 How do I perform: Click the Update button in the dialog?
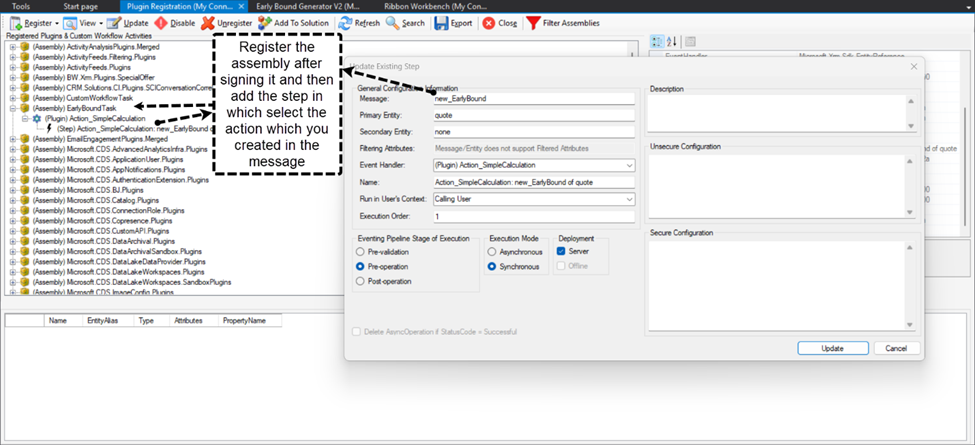coord(832,348)
